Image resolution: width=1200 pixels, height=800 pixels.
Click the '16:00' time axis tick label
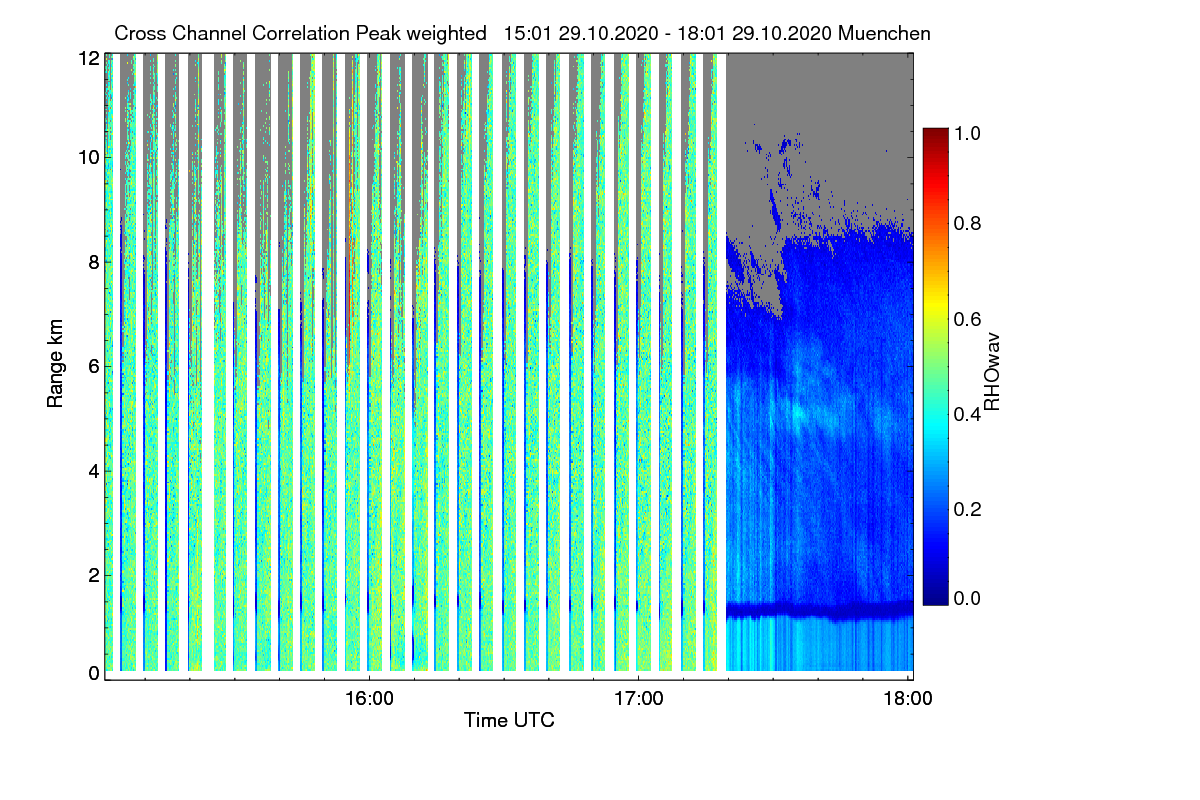click(x=369, y=699)
